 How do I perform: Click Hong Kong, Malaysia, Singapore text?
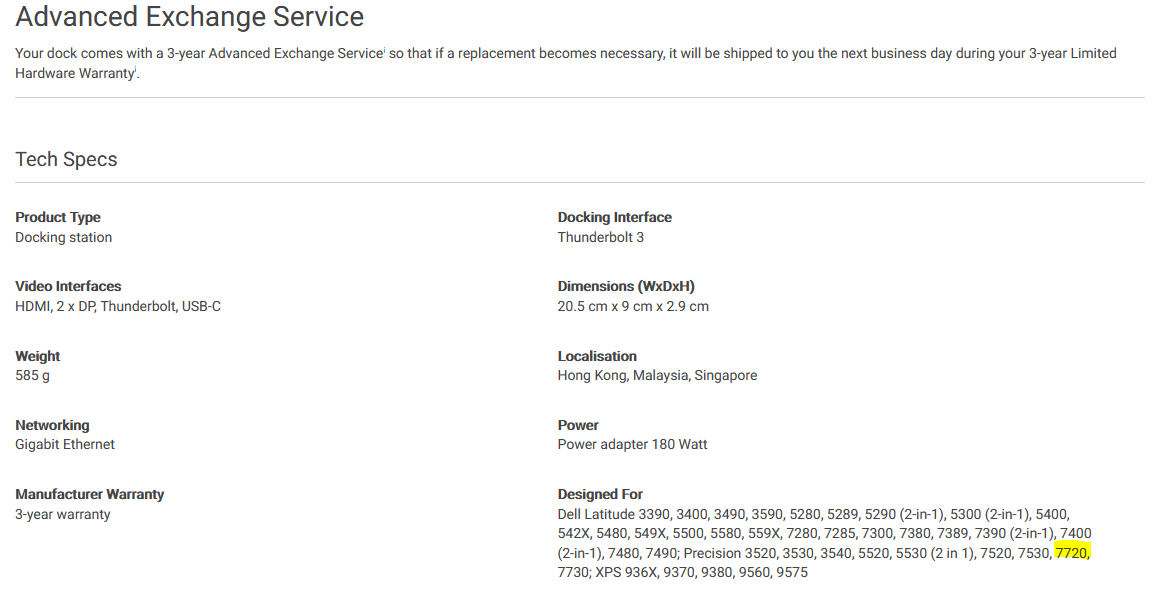[x=657, y=375]
